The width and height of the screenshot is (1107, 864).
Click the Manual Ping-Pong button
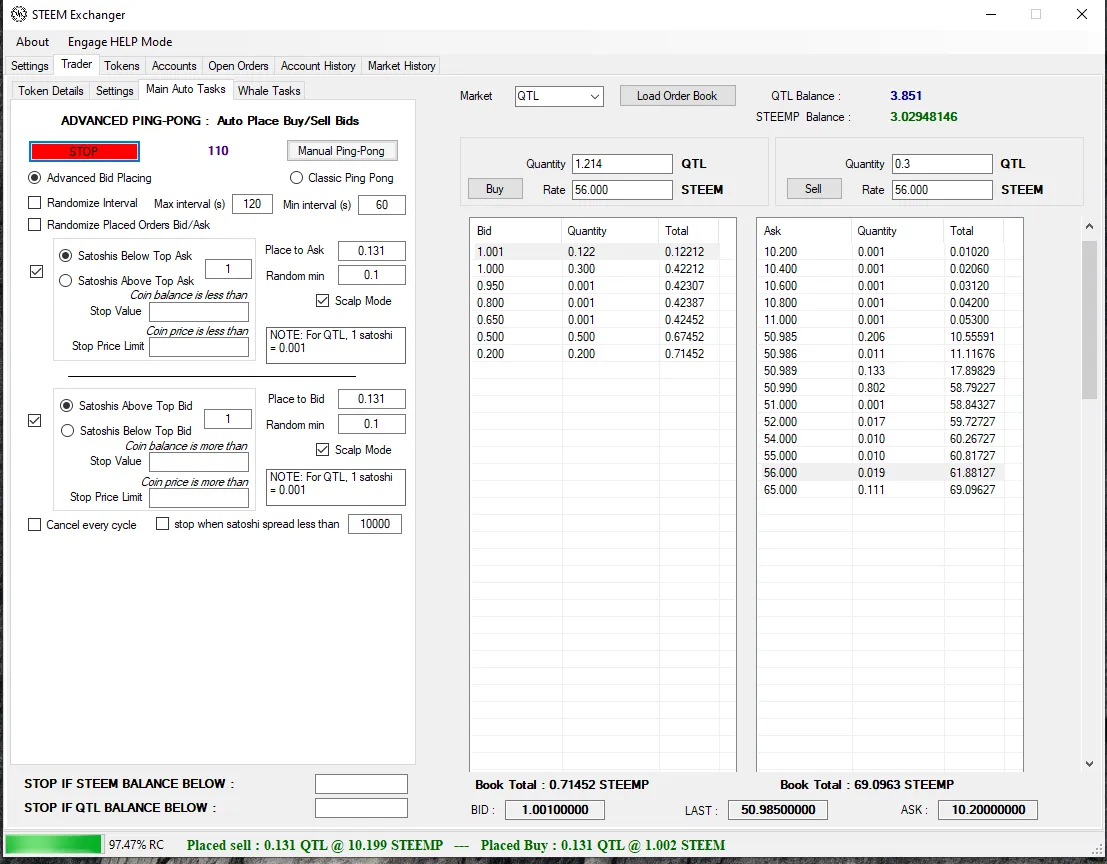[x=342, y=150]
